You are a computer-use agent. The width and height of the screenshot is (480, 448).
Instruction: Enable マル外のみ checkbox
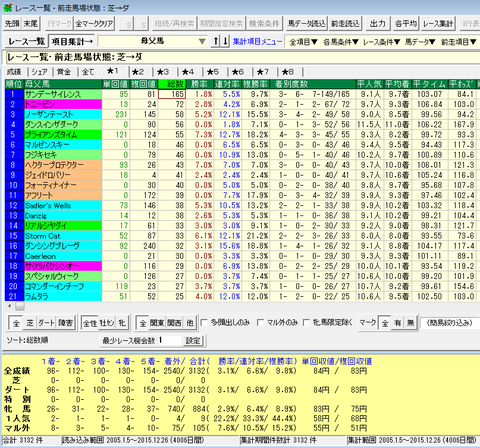pos(260,322)
